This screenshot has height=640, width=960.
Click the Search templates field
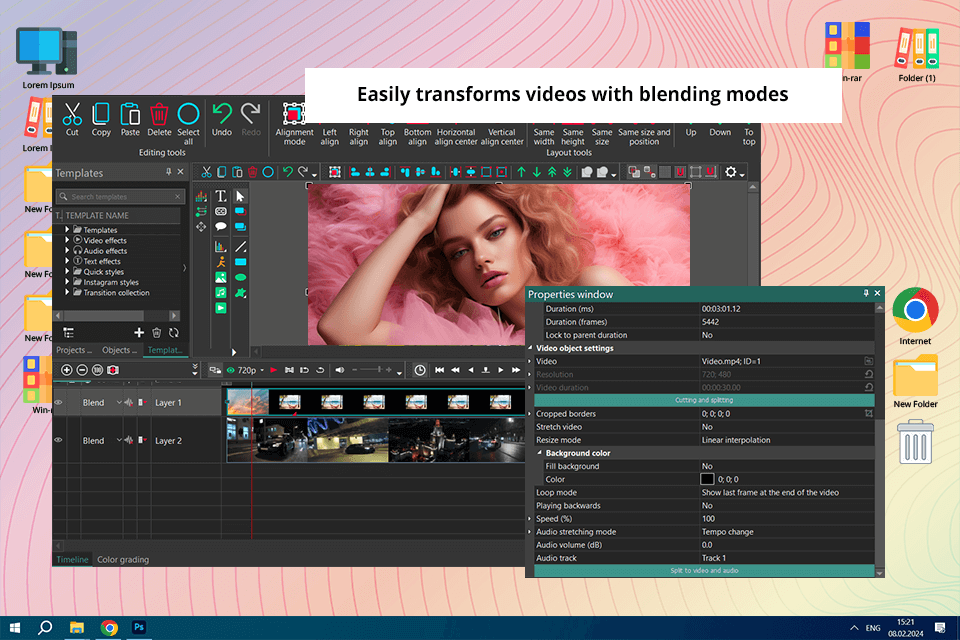(x=120, y=197)
